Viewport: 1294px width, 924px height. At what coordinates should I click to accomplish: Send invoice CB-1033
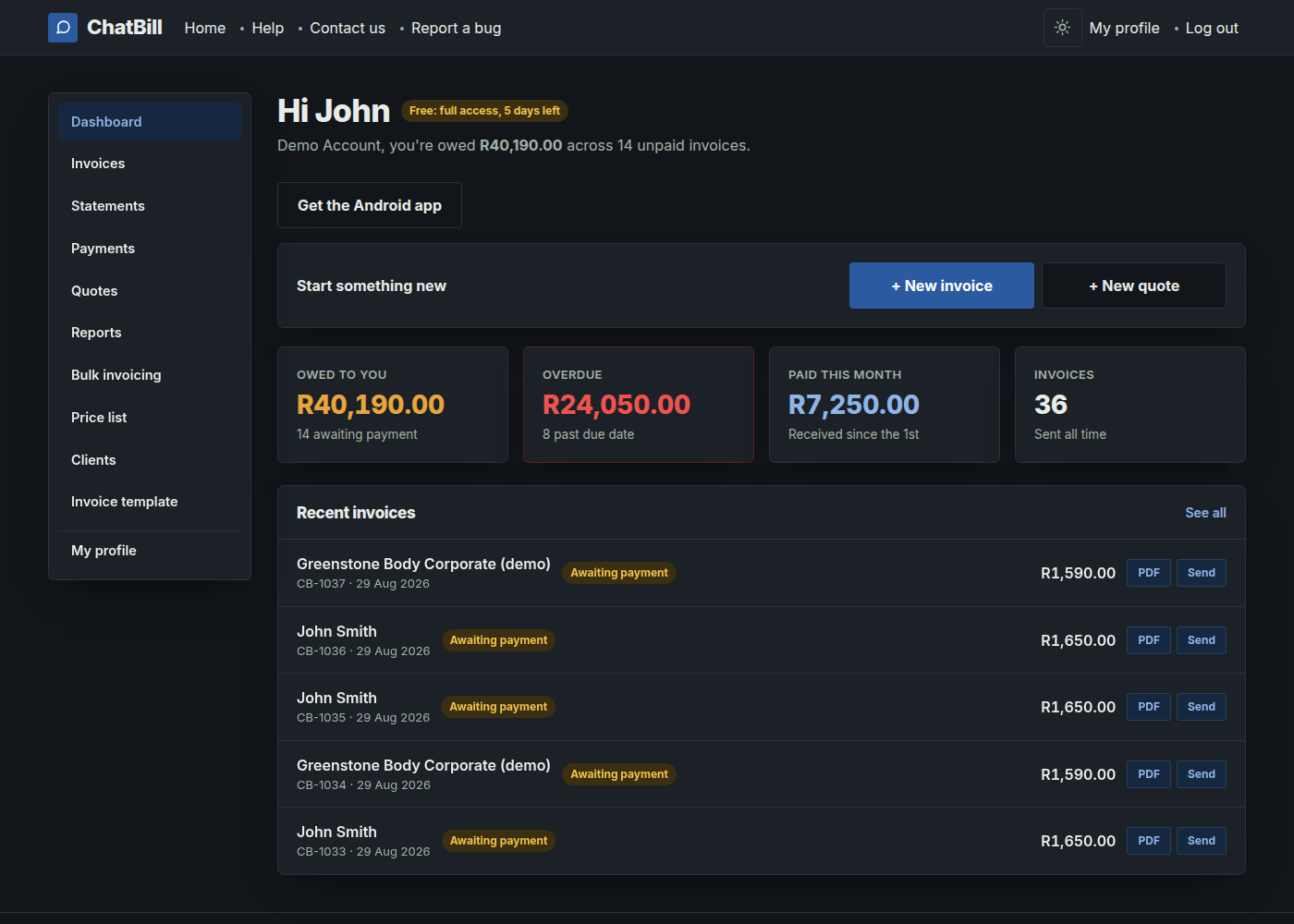click(x=1202, y=841)
